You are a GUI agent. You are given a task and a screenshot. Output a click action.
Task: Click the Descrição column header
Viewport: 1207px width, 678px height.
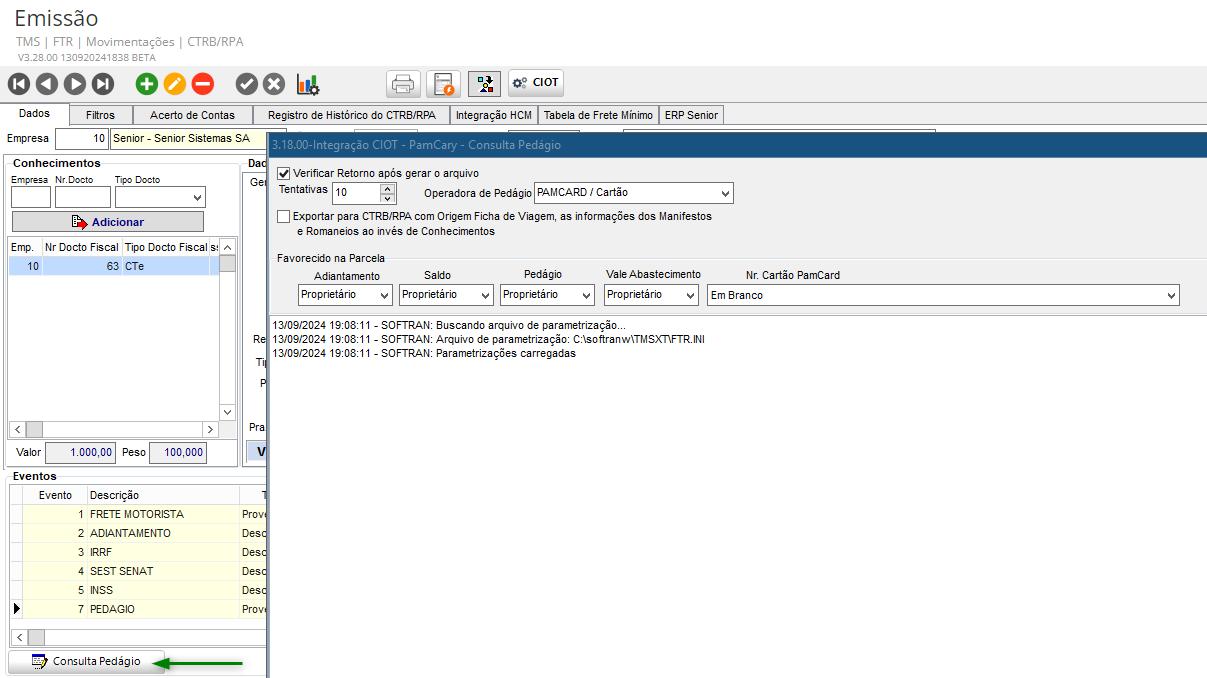pos(163,495)
